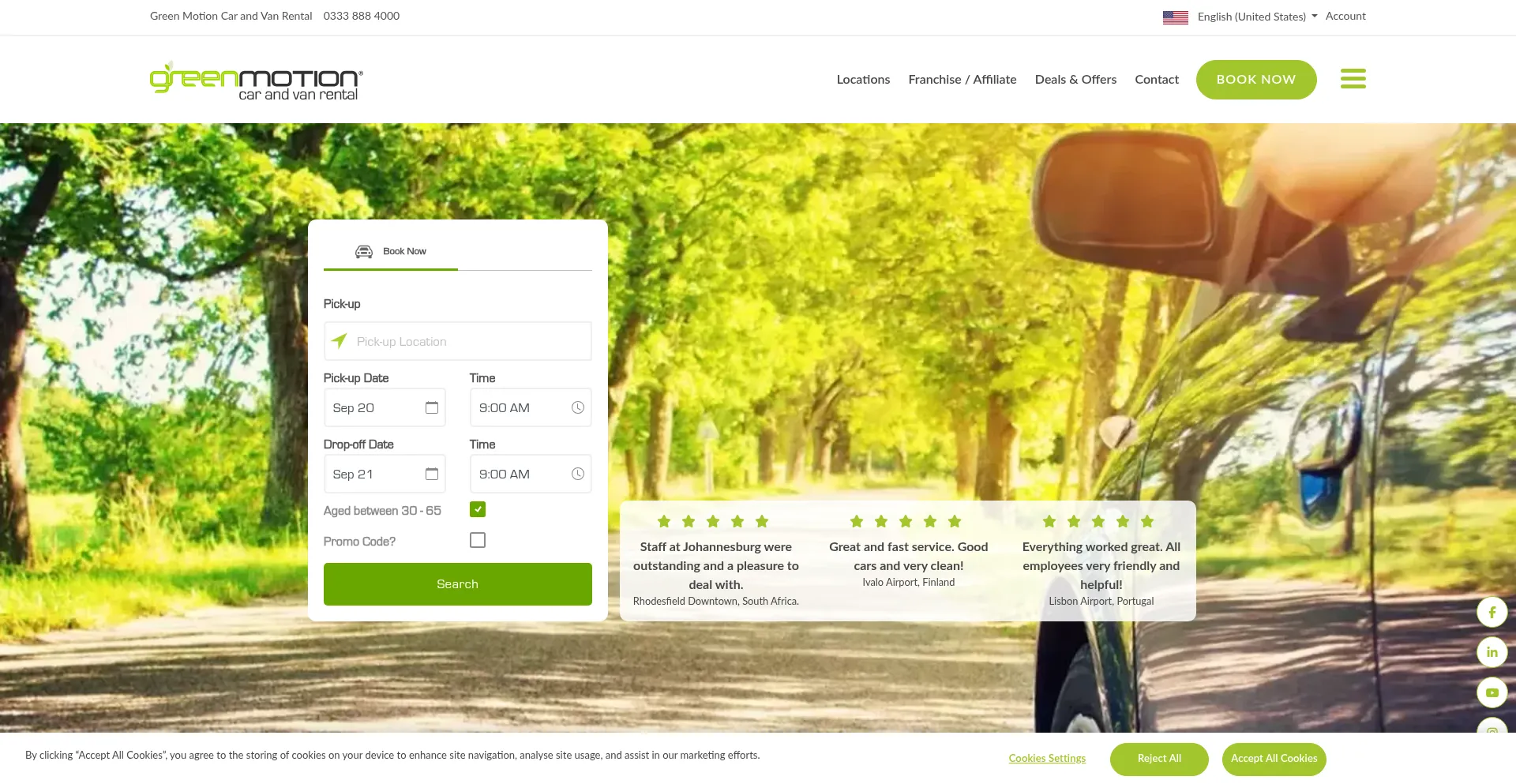Click the Account link
The width and height of the screenshot is (1516, 784).
(x=1345, y=17)
